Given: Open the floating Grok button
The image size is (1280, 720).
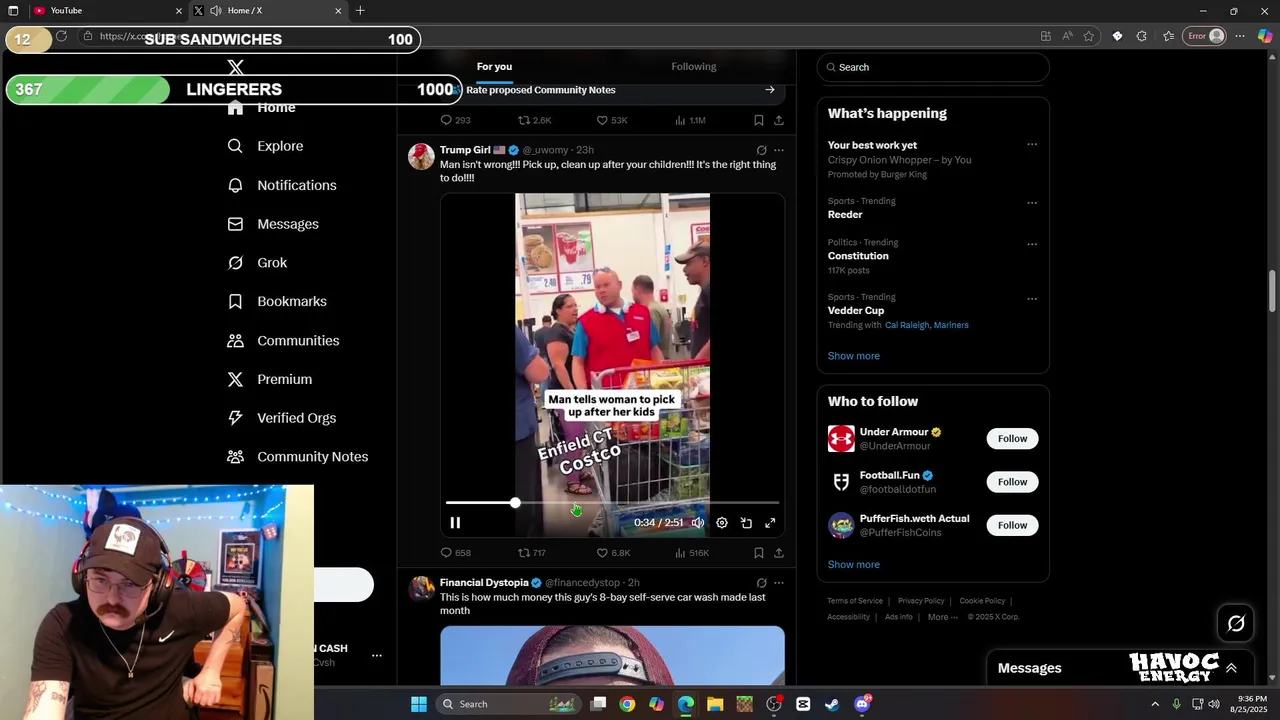Looking at the screenshot, I should pos(1236,624).
